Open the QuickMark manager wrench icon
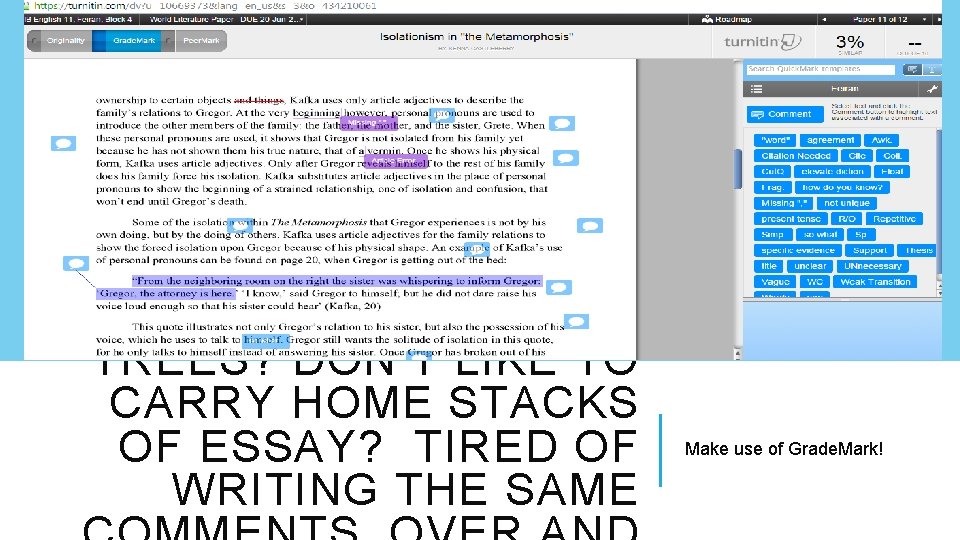Viewport: 960px width, 540px height. [932, 89]
